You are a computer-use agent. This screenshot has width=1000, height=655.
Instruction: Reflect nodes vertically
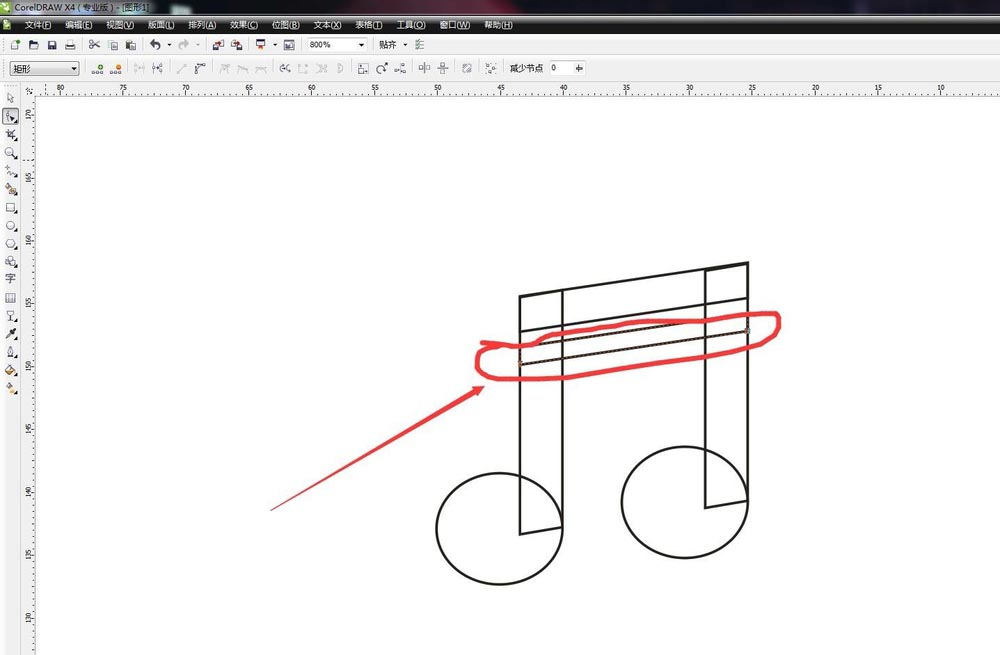pyautogui.click(x=443, y=68)
